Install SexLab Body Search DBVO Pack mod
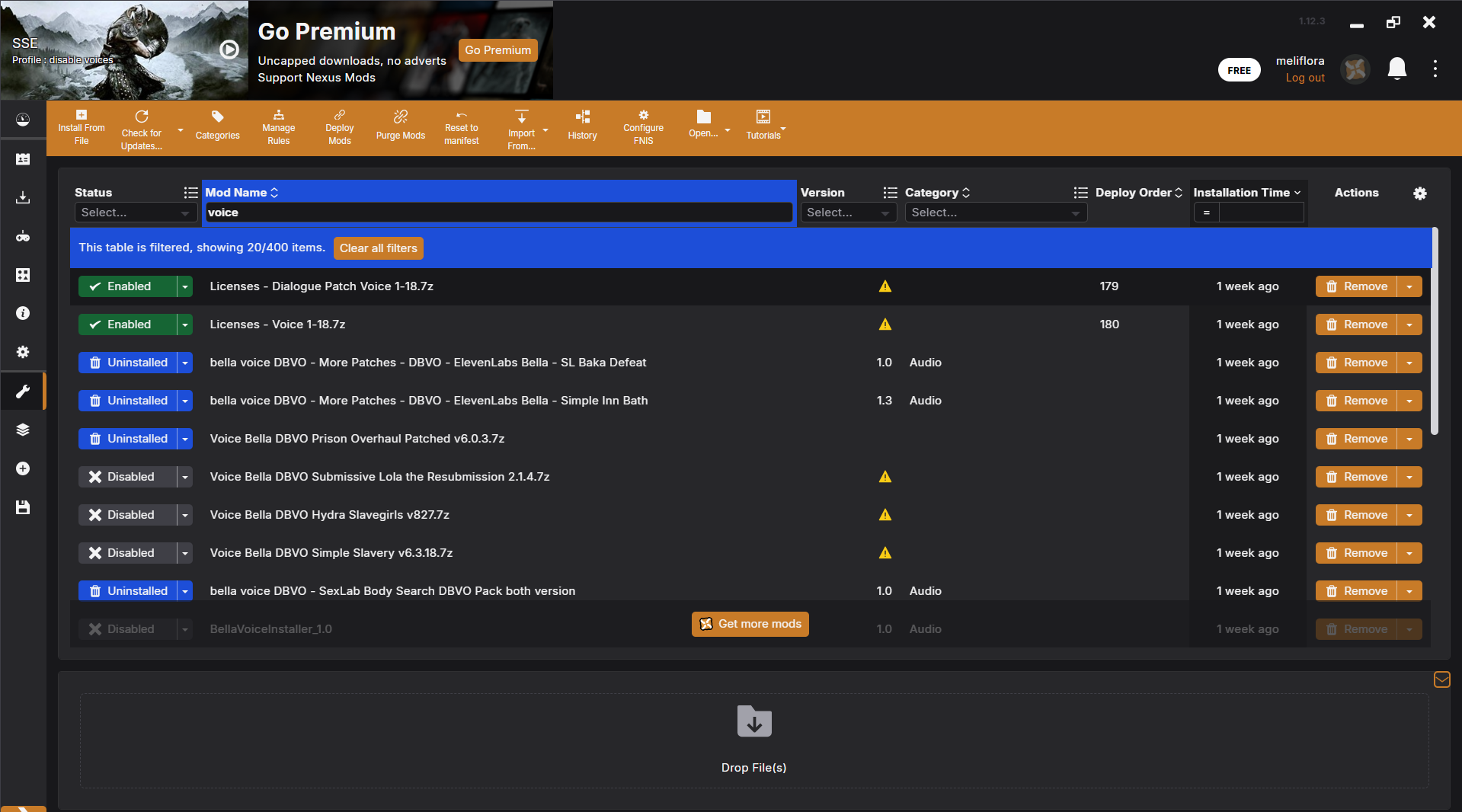The width and height of the screenshot is (1462, 812). tap(127, 591)
